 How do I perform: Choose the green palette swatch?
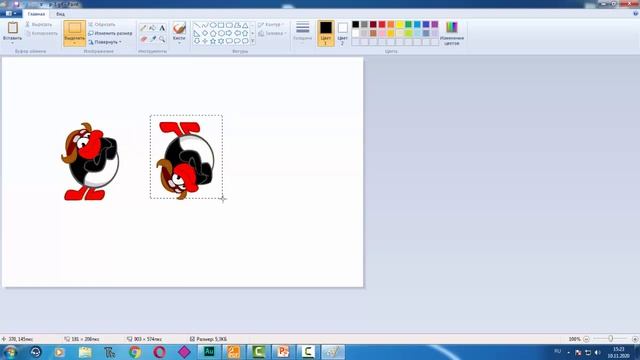[409, 24]
